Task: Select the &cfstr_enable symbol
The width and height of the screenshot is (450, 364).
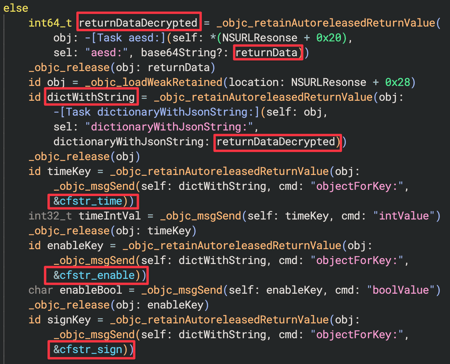Action: (94, 275)
